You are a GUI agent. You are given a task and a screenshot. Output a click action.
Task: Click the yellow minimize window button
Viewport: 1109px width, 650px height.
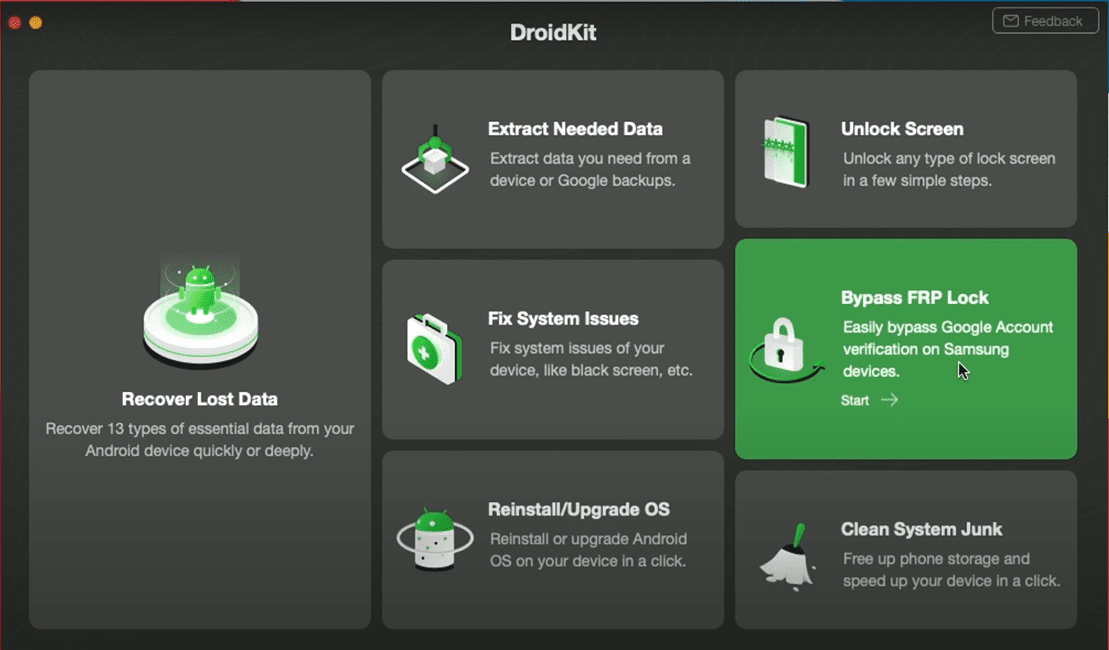coord(36,22)
